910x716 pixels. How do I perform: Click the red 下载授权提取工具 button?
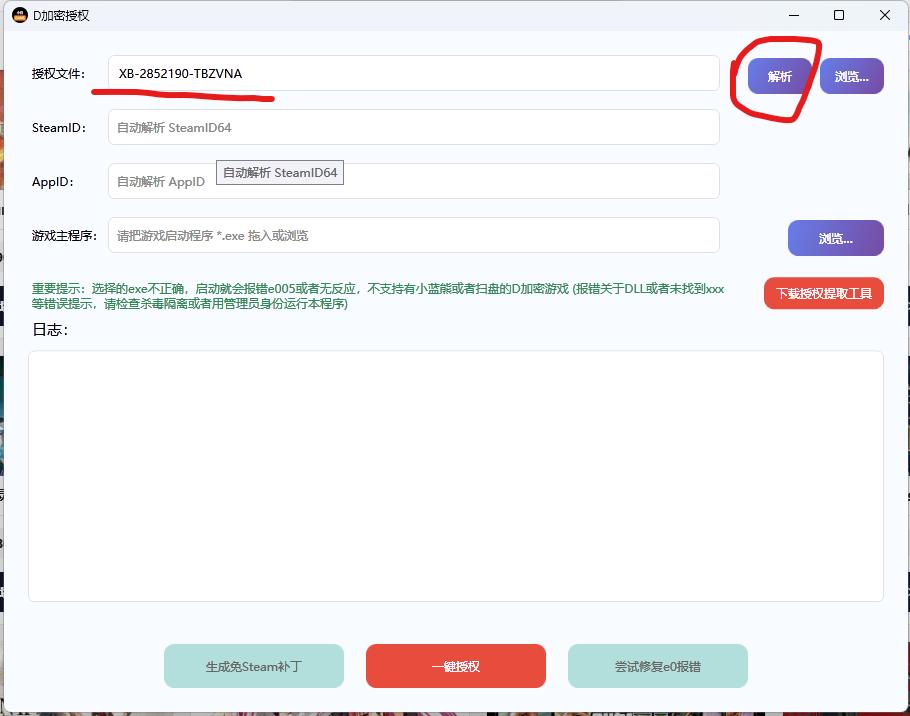coord(823,293)
